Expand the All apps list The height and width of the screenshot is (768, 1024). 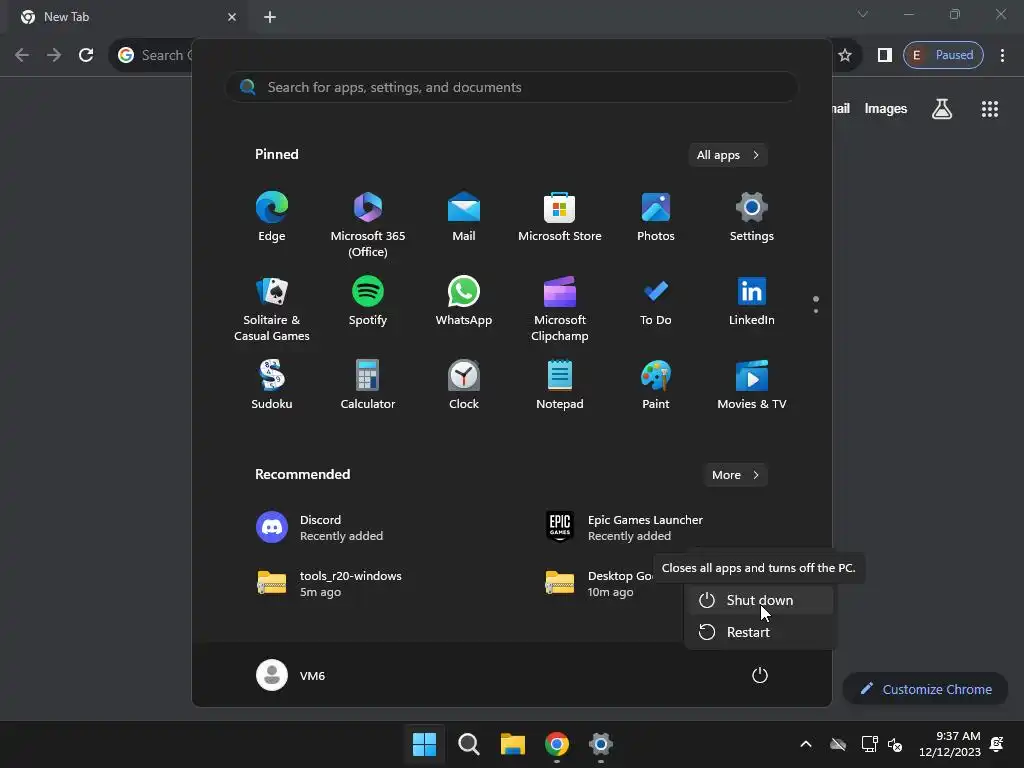click(x=728, y=155)
